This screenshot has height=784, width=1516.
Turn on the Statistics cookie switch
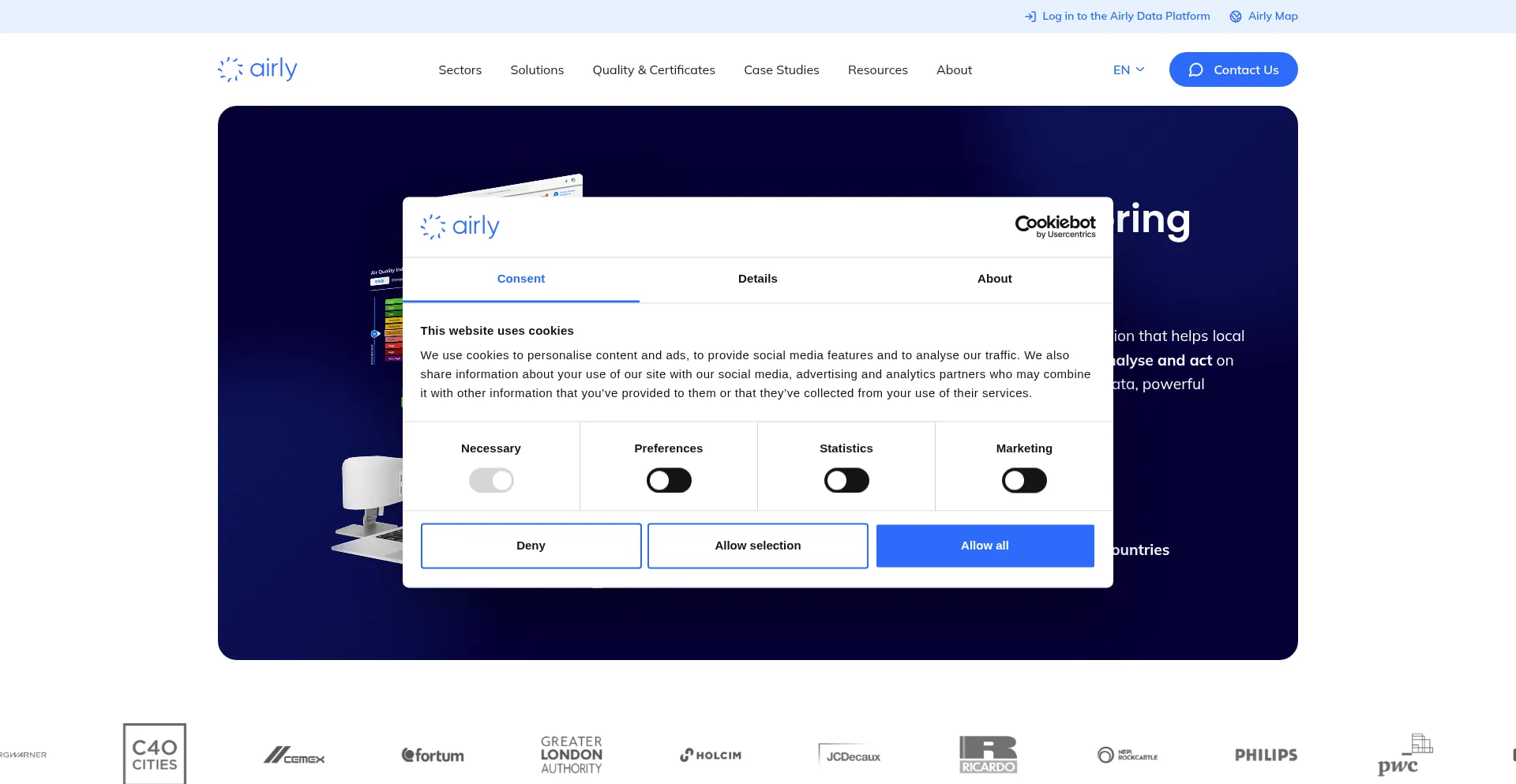[x=846, y=480]
